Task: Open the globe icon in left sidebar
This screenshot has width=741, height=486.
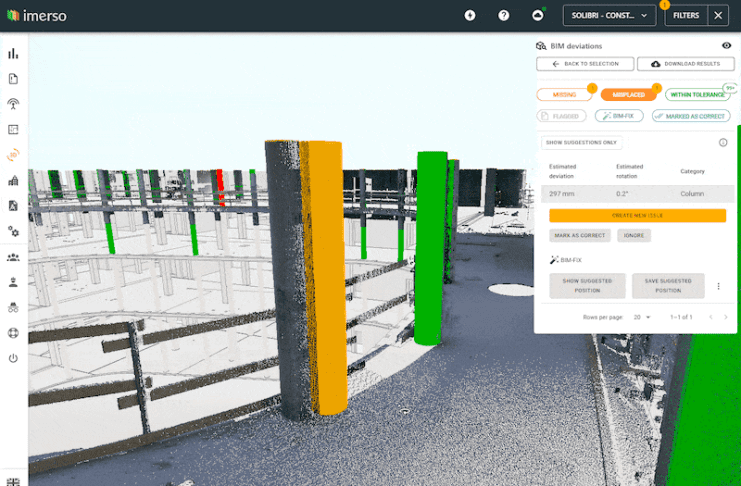Action: tap(13, 333)
